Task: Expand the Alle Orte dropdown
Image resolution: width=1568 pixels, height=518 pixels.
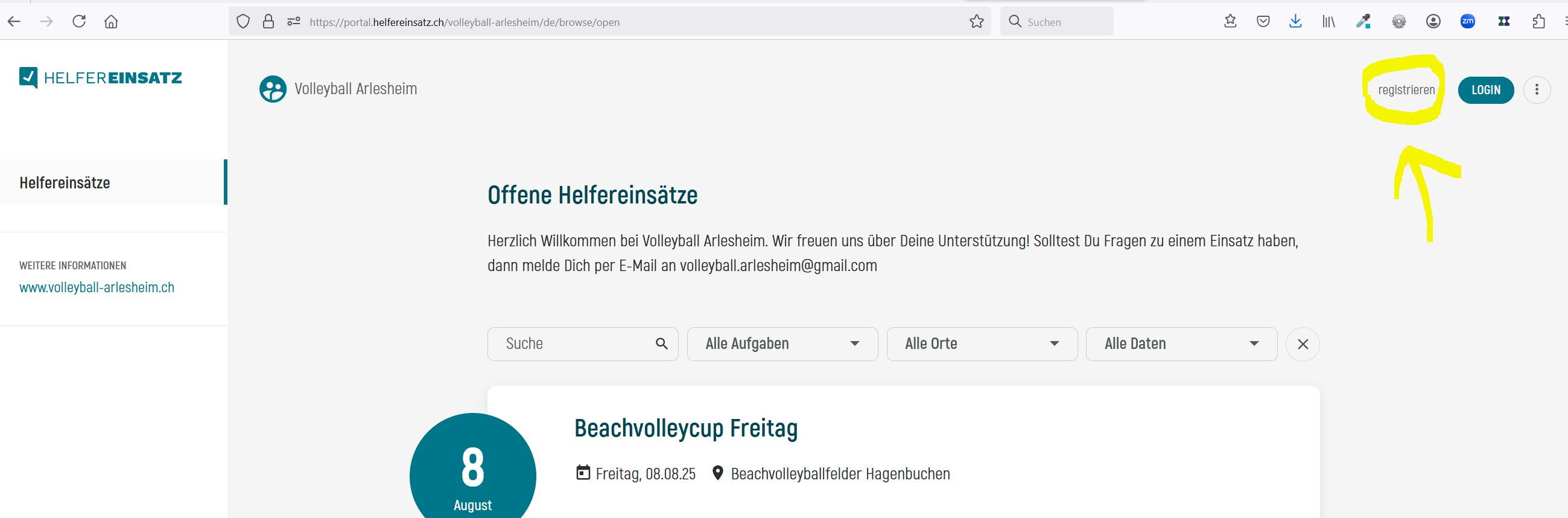Action: [x=982, y=344]
